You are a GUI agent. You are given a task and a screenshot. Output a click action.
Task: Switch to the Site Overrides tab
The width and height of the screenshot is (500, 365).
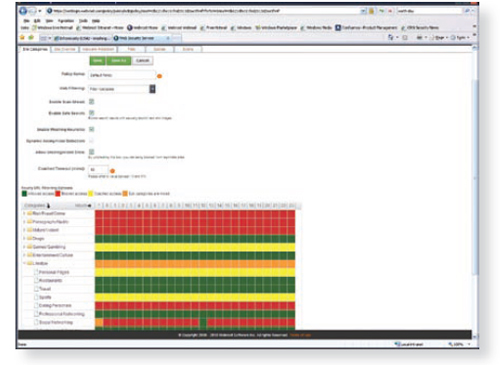(x=65, y=49)
